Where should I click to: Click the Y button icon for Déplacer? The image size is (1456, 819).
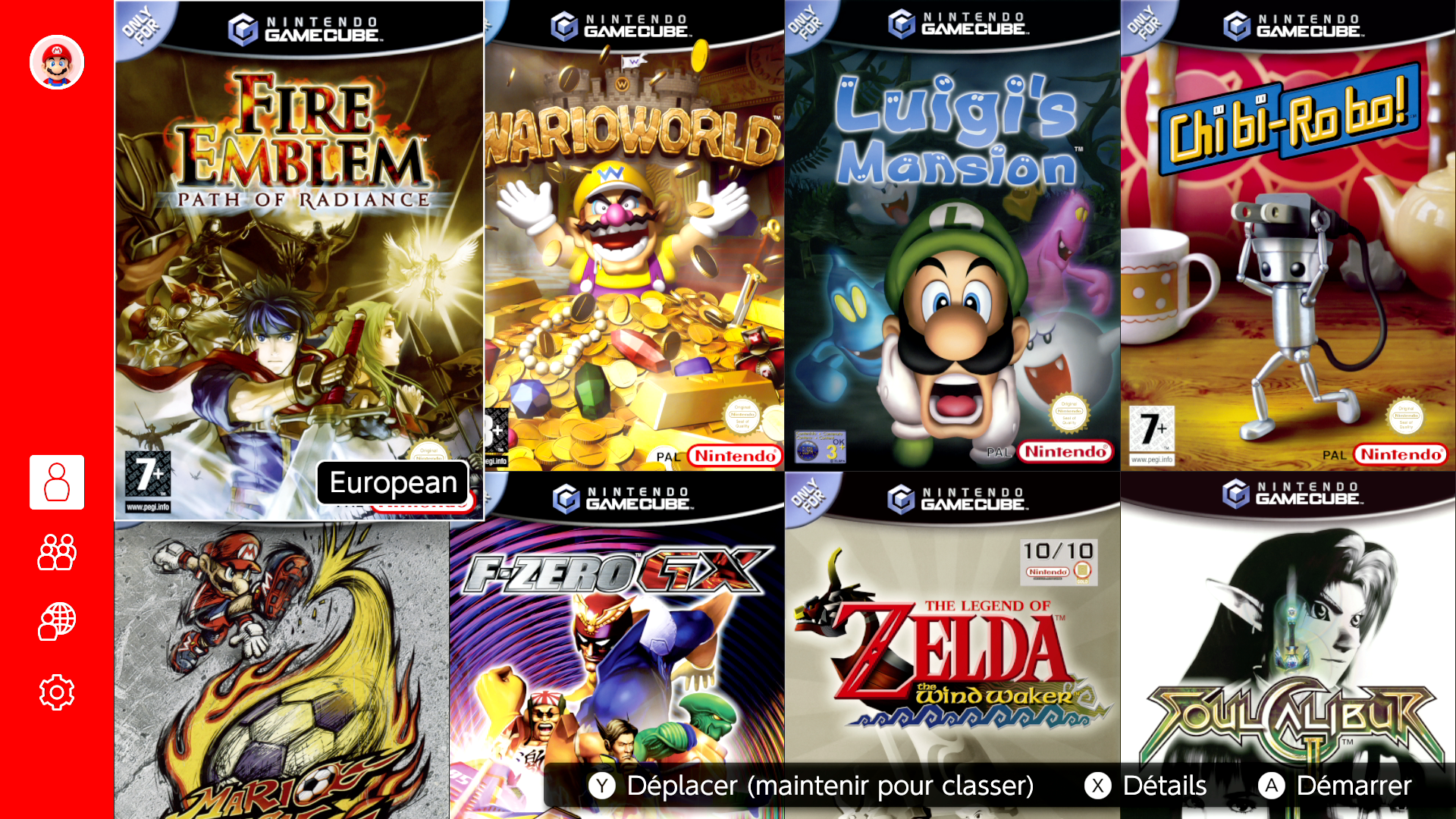[x=602, y=786]
